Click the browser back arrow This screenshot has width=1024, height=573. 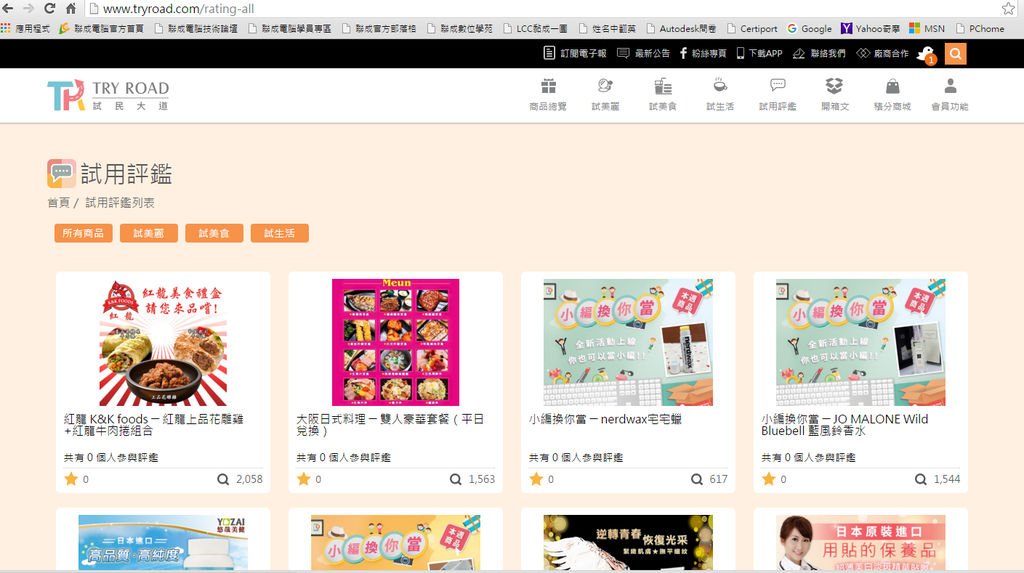pos(8,8)
